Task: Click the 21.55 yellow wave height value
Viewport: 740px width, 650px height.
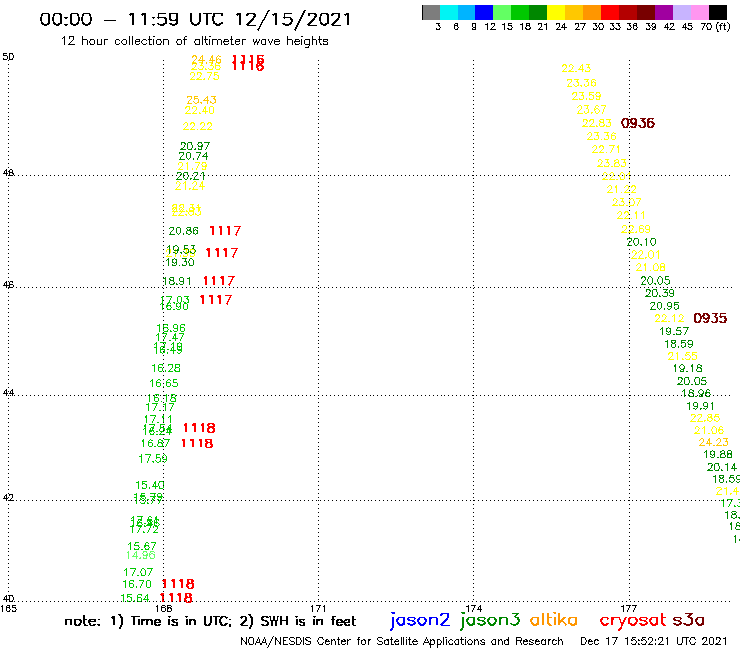Action: click(x=682, y=356)
